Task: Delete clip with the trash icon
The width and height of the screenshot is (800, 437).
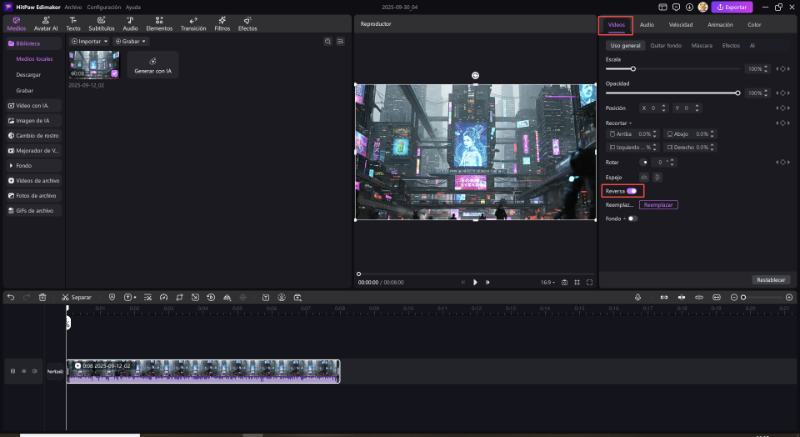Action: [42, 297]
